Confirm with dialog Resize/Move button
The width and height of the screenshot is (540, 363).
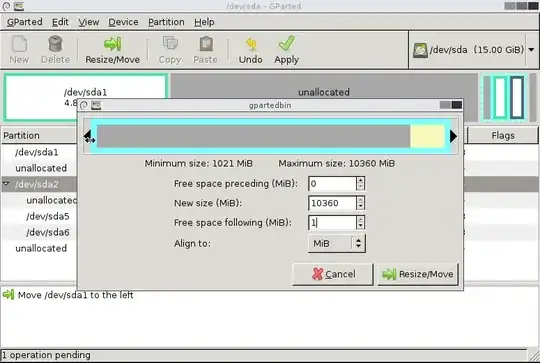[x=418, y=274]
